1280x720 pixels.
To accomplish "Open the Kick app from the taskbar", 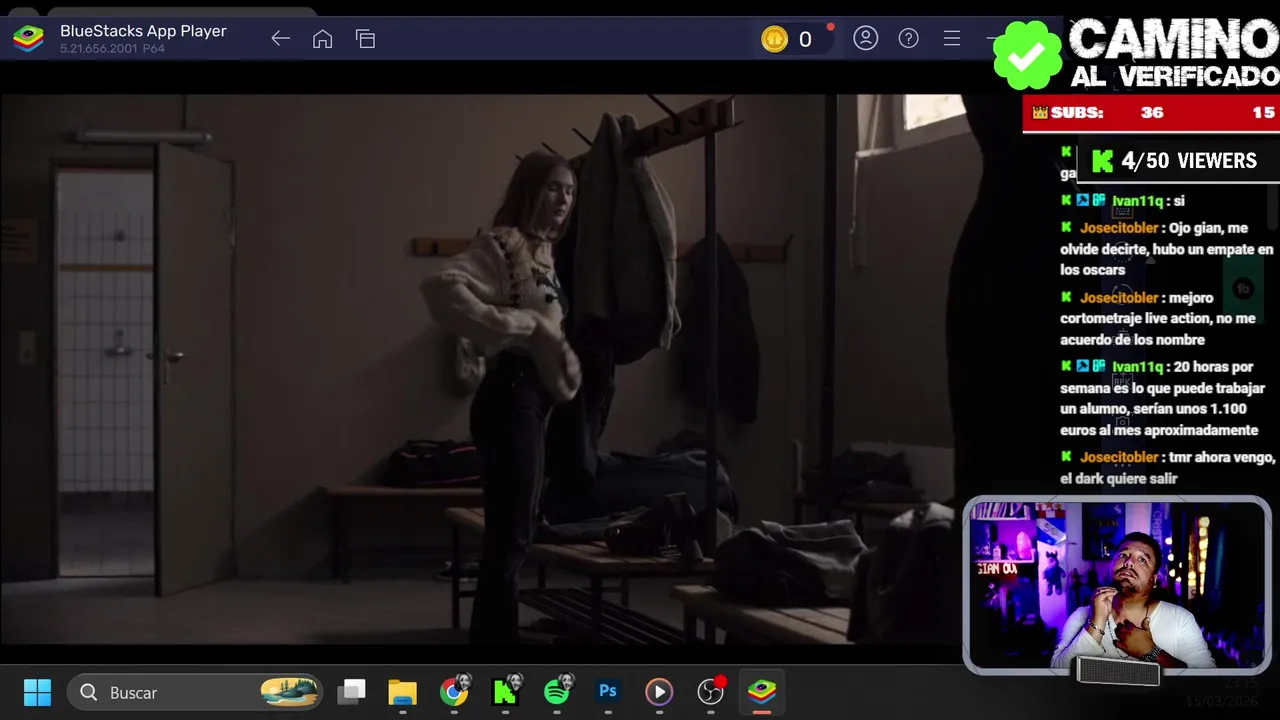I will click(x=506, y=691).
